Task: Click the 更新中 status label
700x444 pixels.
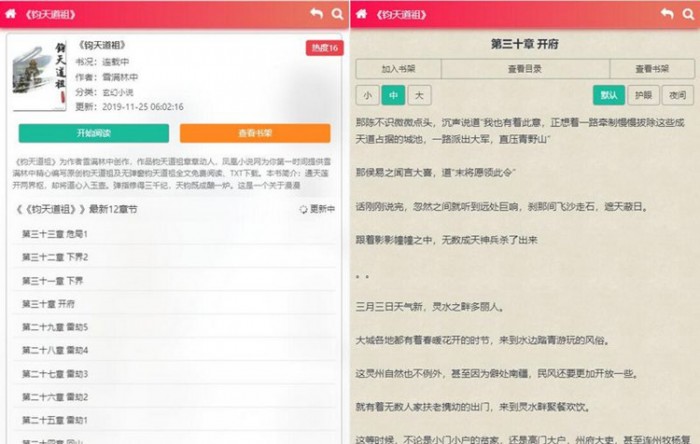Action: 322,209
